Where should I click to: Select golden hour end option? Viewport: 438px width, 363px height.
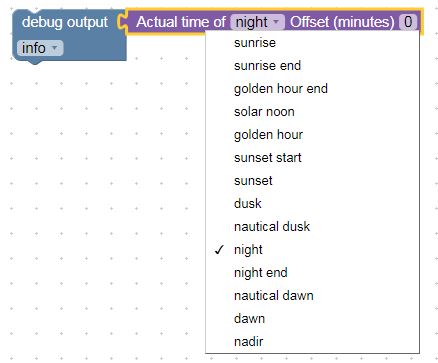coord(312,89)
